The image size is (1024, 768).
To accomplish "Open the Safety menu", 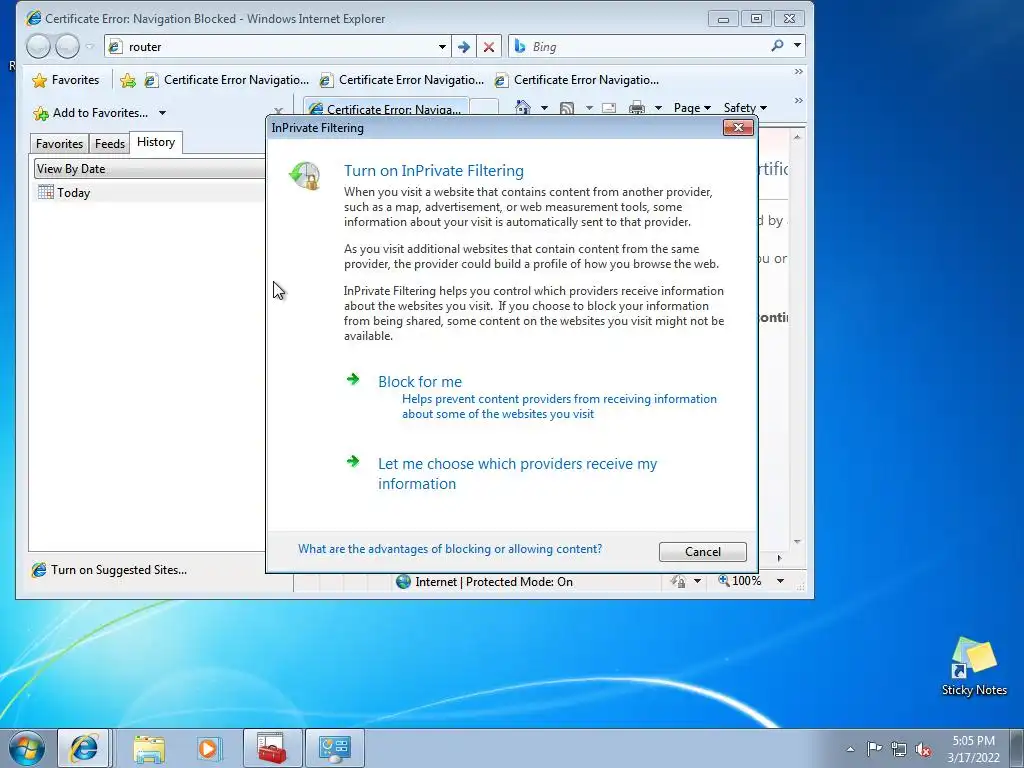I will click(745, 108).
